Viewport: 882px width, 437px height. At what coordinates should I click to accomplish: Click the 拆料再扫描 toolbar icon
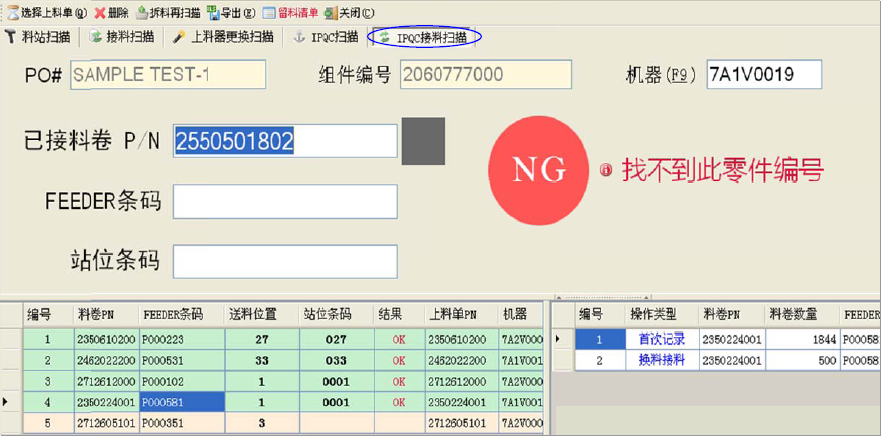pyautogui.click(x=142, y=12)
